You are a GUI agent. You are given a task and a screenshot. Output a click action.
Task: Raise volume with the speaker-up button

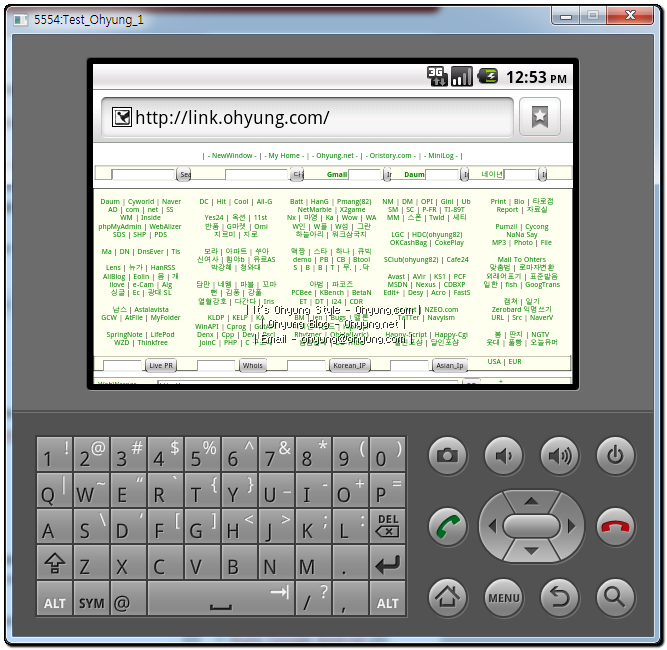point(560,456)
